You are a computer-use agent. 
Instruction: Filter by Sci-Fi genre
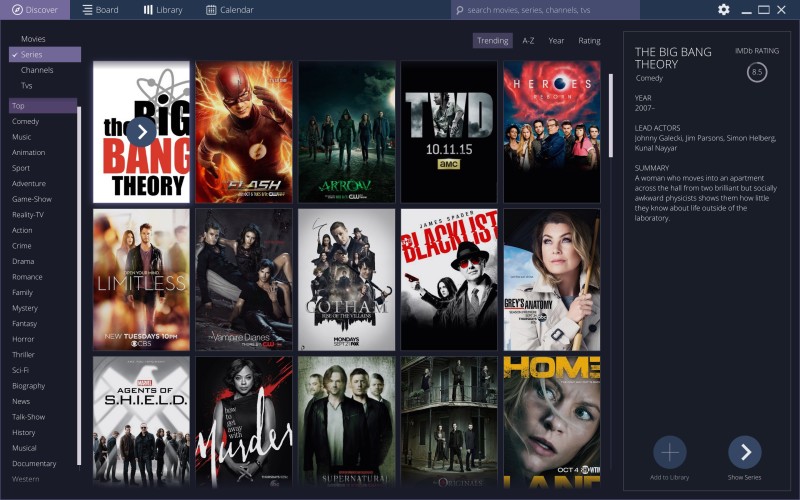[20, 370]
